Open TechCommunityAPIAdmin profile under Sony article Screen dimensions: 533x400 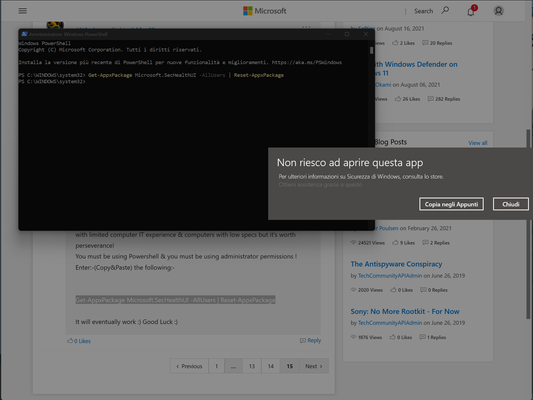[390, 323]
